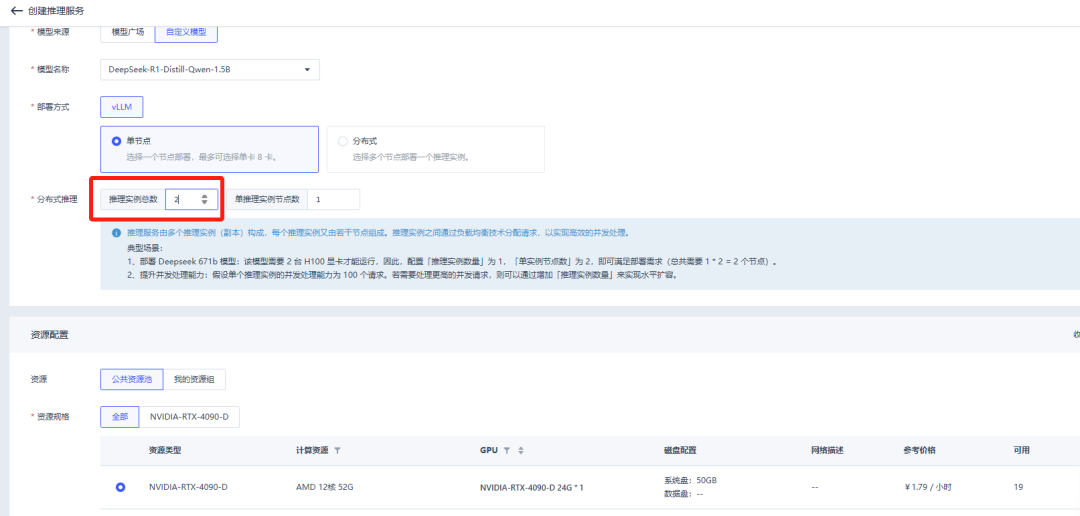The height and width of the screenshot is (516, 1080).
Task: Go back using the arrow icon
Action: (x=17, y=11)
